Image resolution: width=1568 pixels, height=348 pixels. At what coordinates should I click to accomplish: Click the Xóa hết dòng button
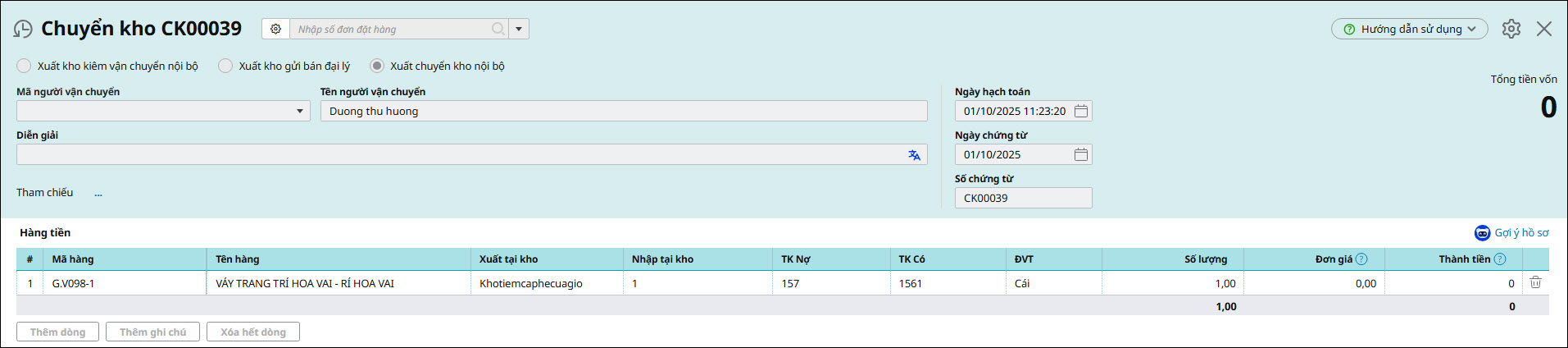coord(252,332)
